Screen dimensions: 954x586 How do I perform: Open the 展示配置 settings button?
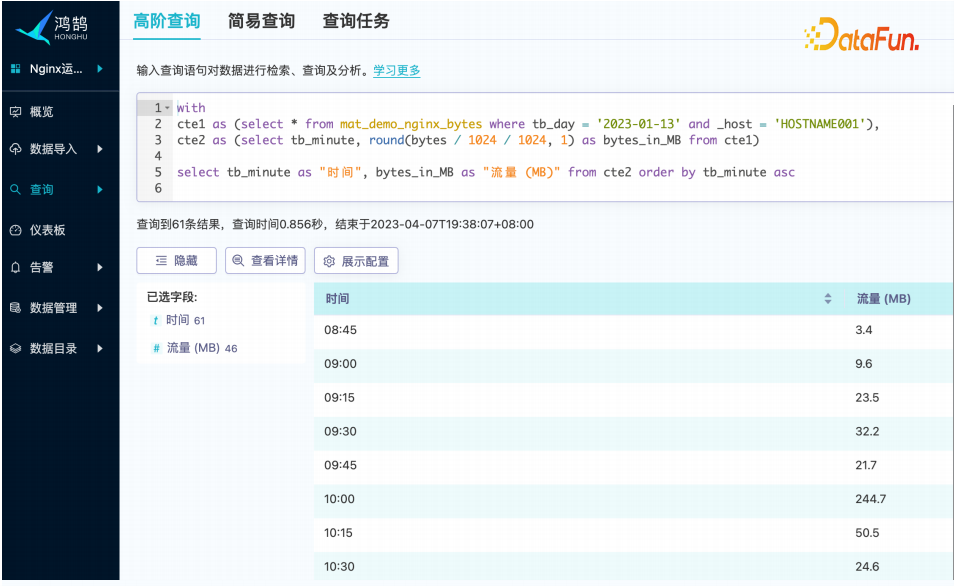pos(356,261)
